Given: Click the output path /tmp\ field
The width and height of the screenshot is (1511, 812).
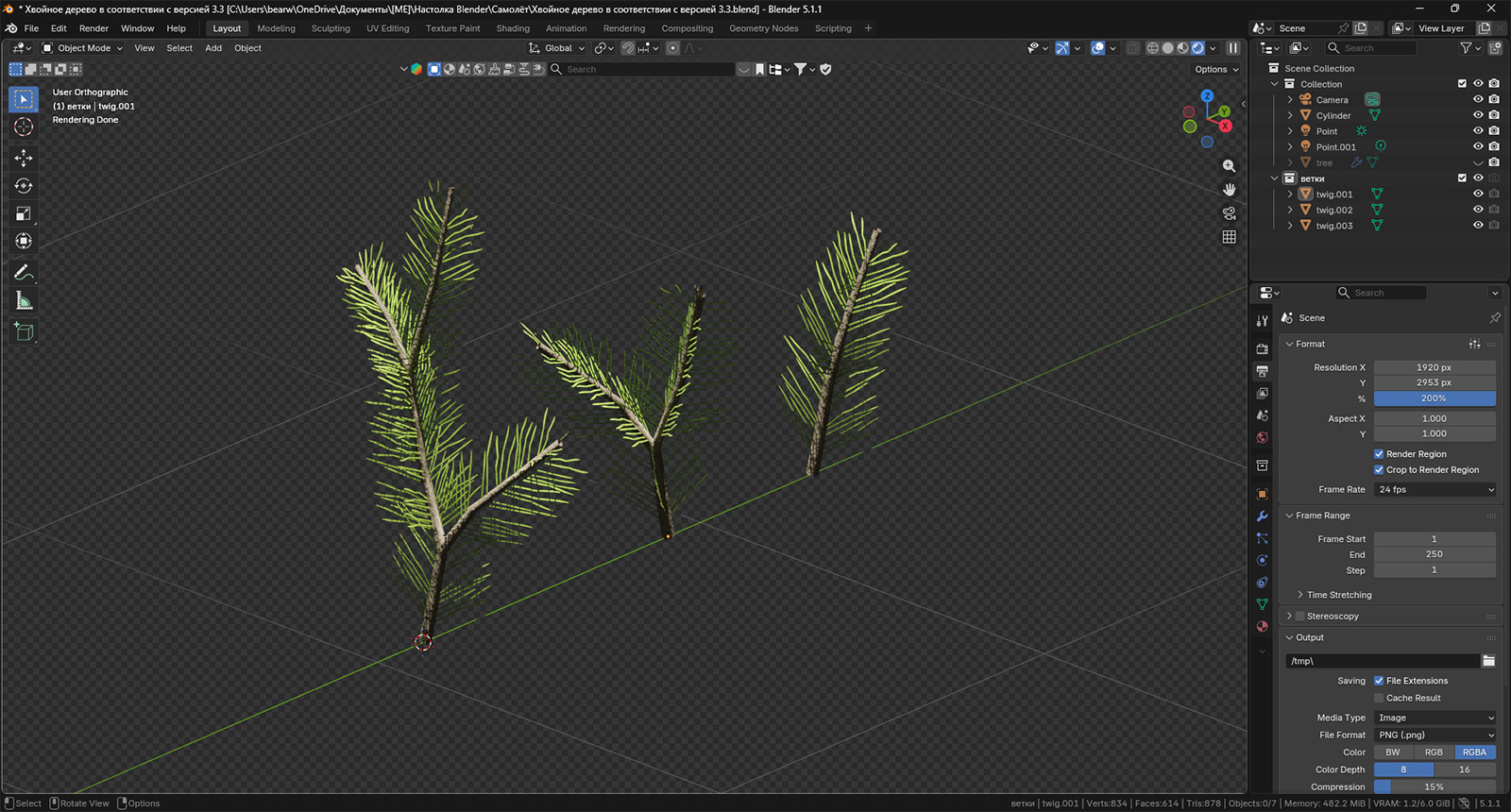Looking at the screenshot, I should click(1383, 661).
